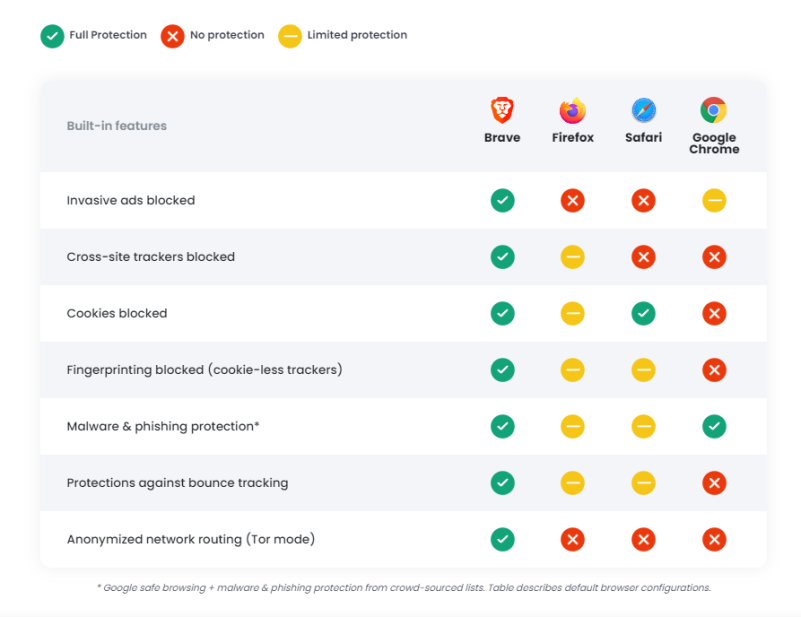Click the 'No protection' legend text

click(227, 35)
